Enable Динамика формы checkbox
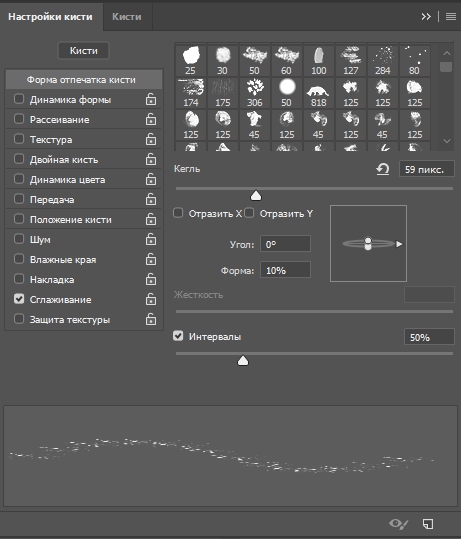461x539 pixels. coord(19,99)
